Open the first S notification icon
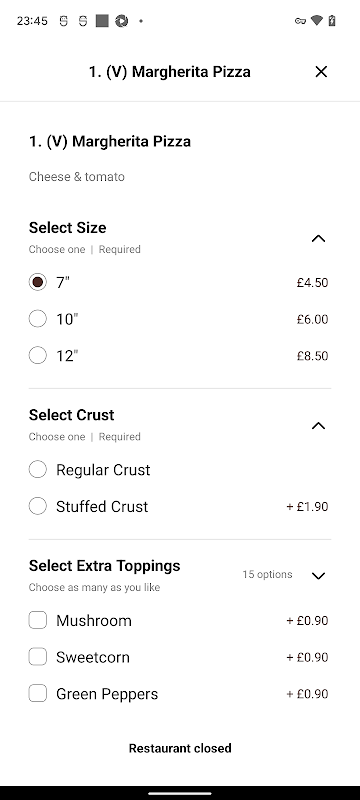 coord(63,21)
